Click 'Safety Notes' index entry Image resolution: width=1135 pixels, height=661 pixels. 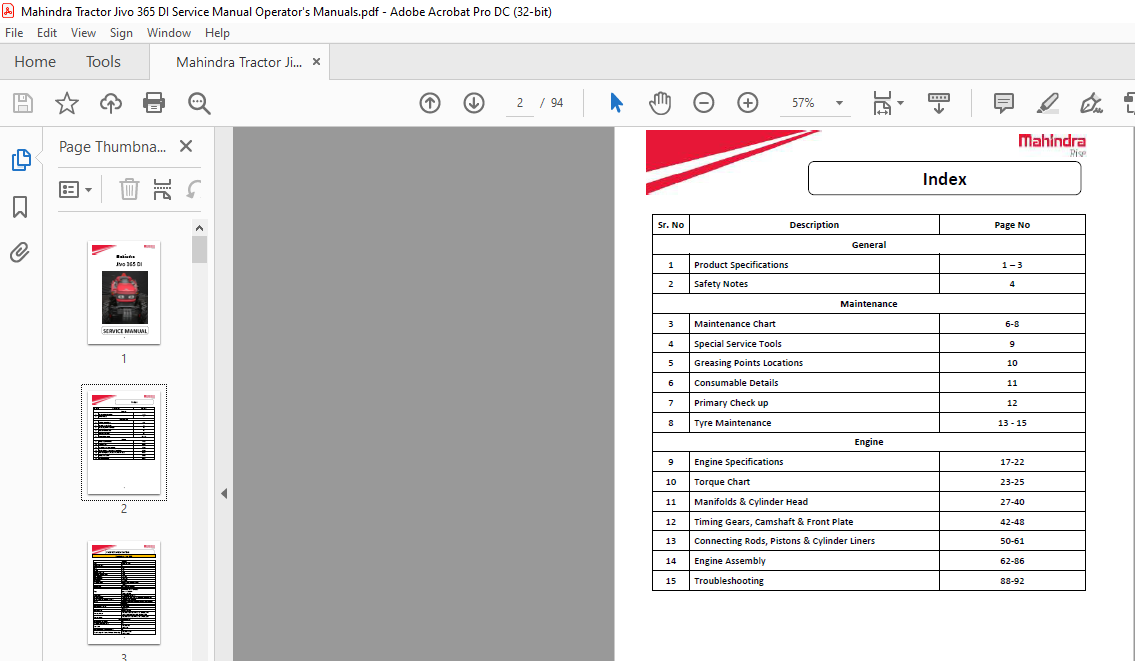click(x=720, y=284)
